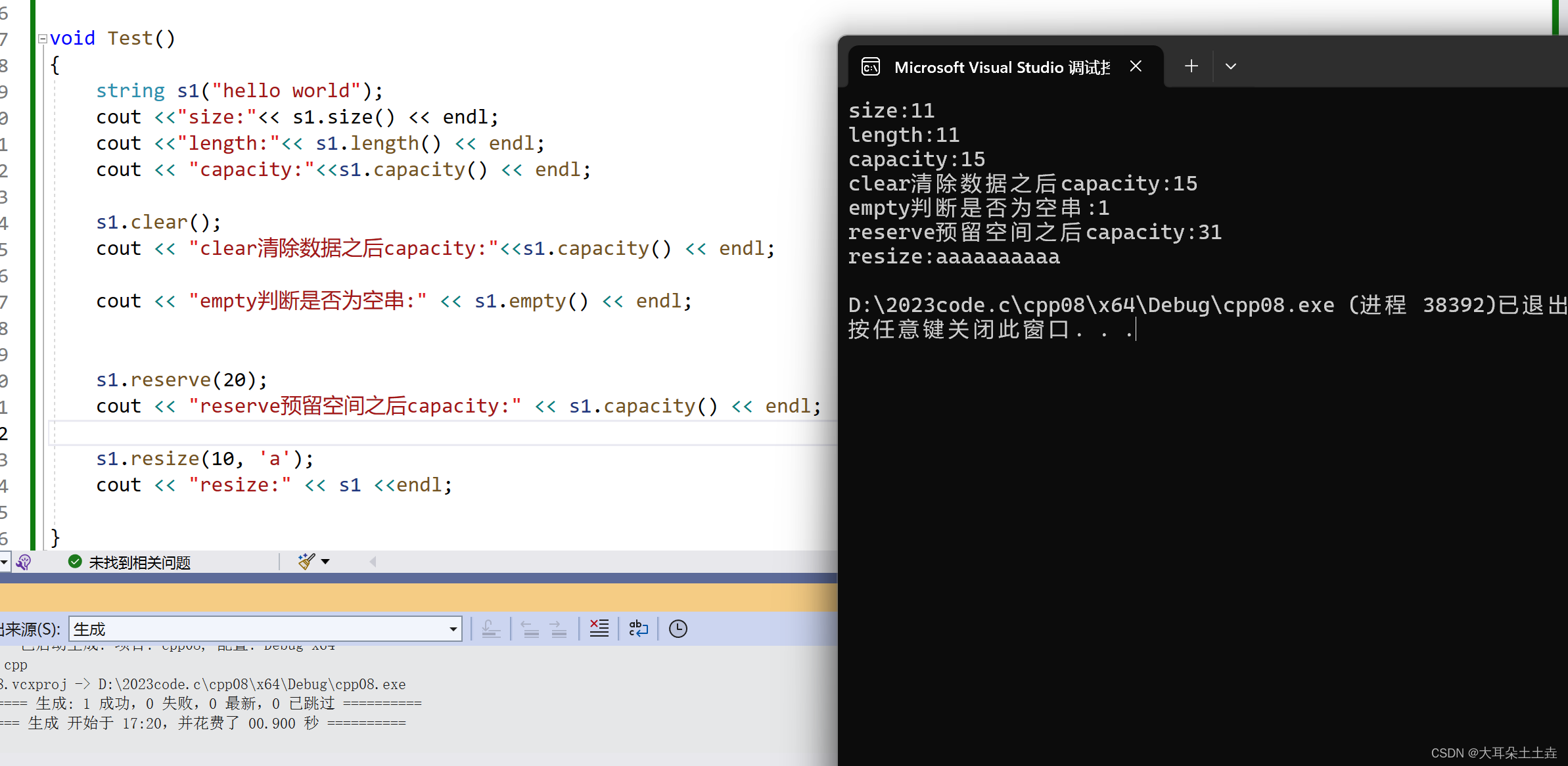Click the find message in code icon
The height and width of the screenshot is (766, 1568).
coord(491,629)
